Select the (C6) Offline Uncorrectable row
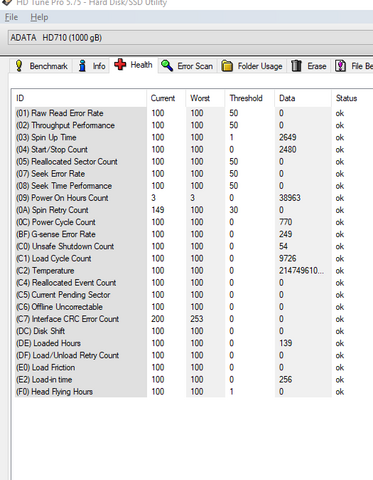373x480 pixels. coord(193,307)
